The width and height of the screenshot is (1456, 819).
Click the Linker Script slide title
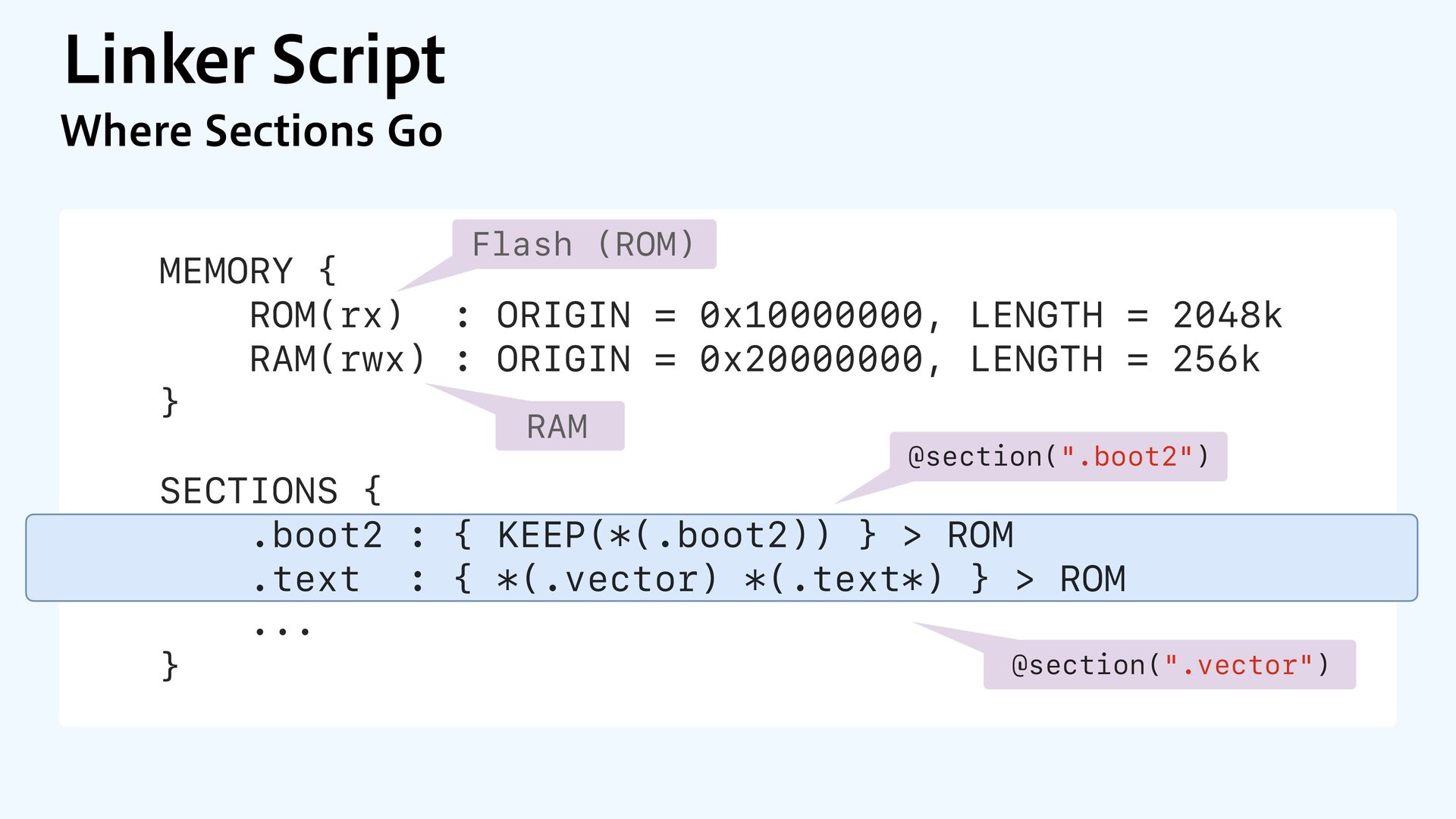tap(254, 61)
